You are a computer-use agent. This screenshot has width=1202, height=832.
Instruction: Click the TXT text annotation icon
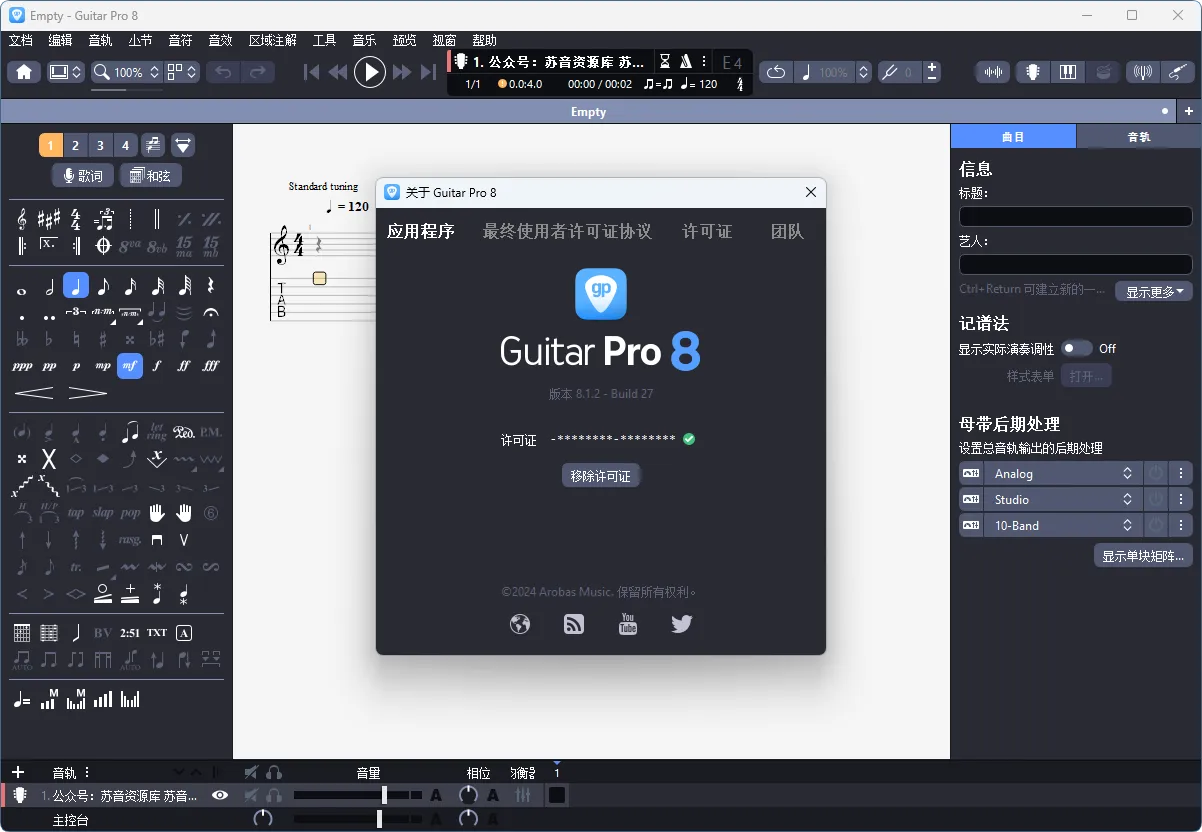155,632
